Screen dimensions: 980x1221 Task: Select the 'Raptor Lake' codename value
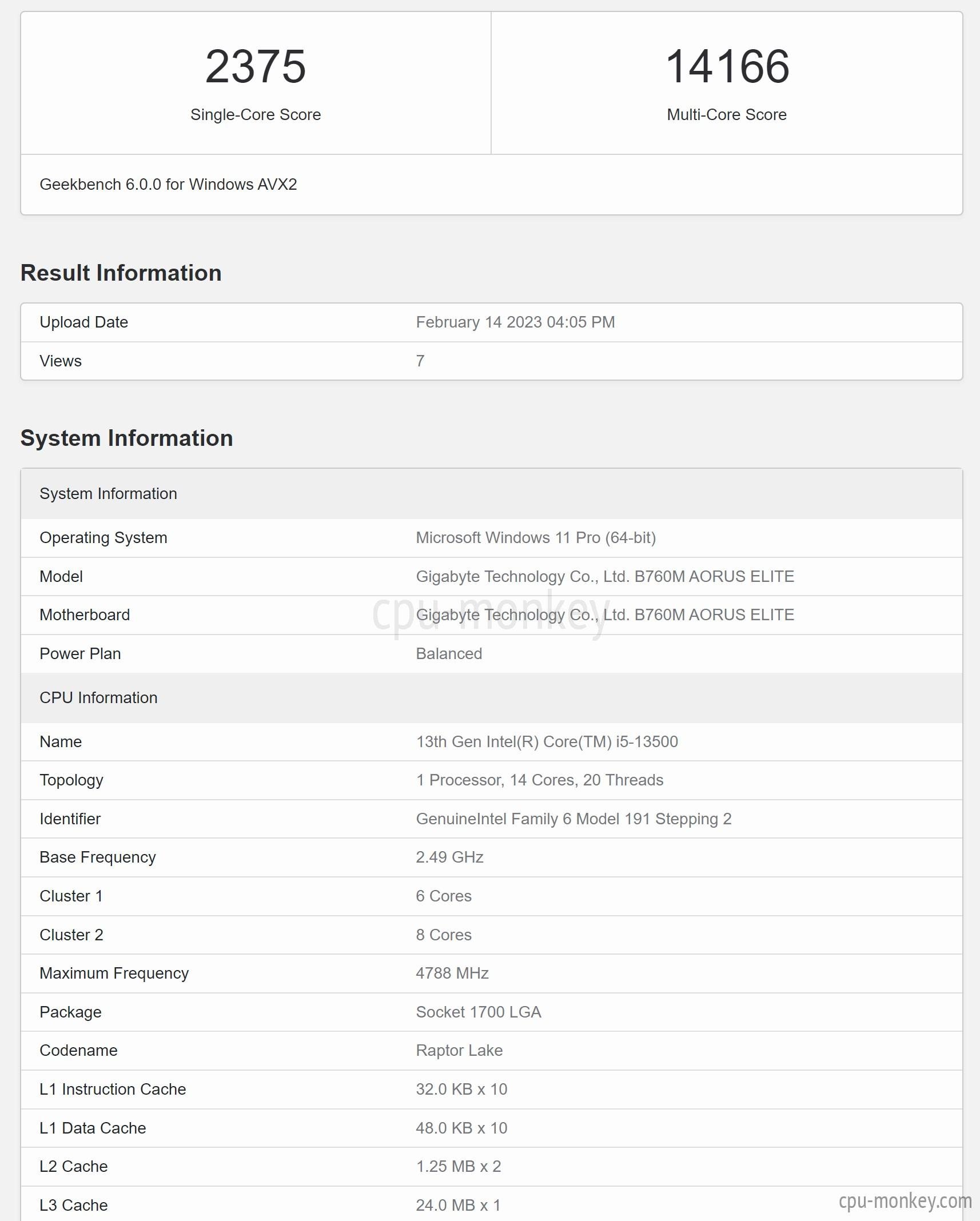click(x=459, y=1051)
